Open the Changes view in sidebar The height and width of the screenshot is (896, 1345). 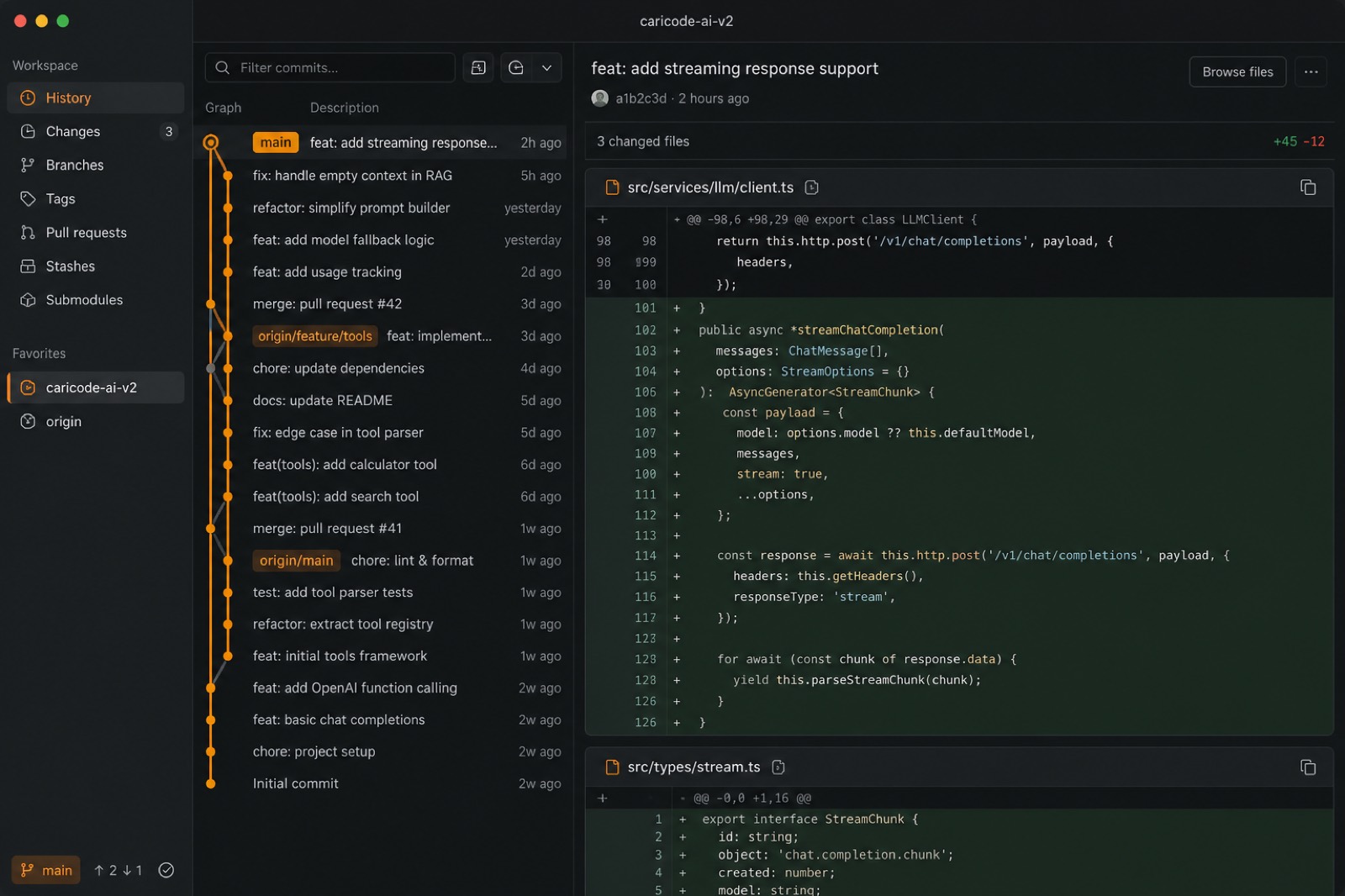(95, 131)
